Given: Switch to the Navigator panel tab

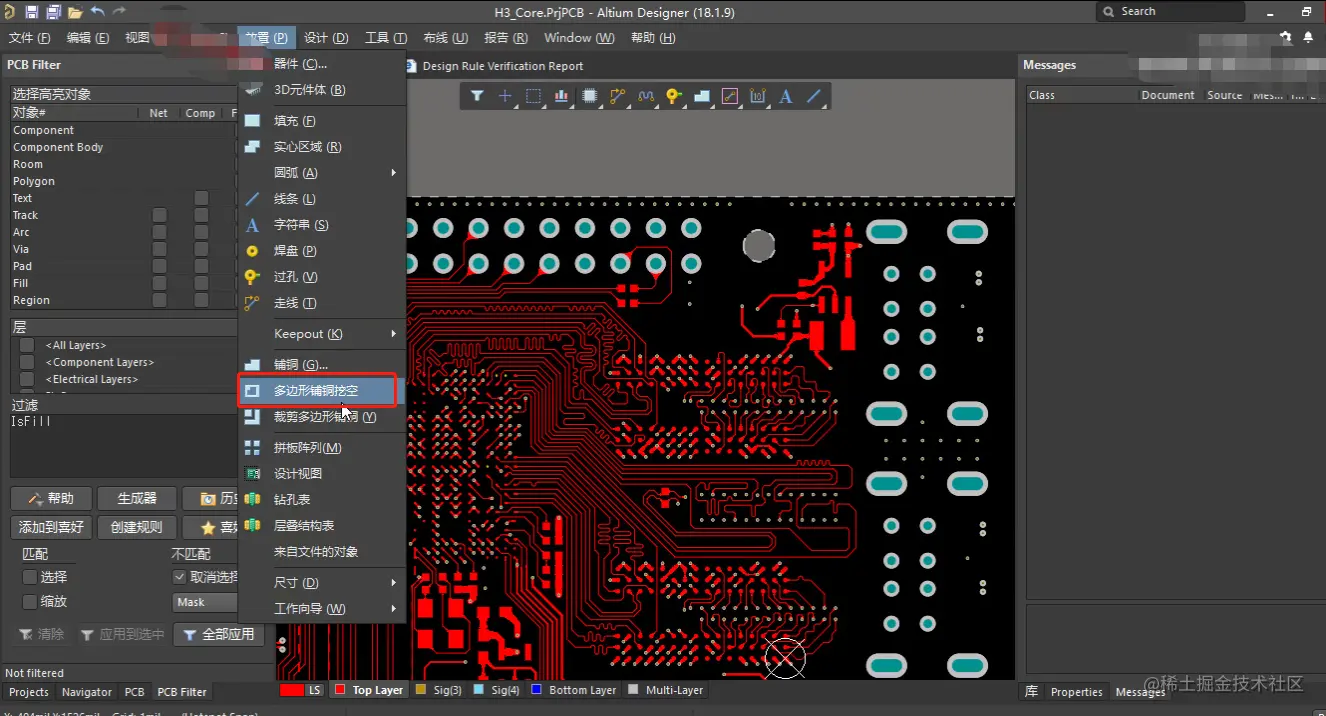Looking at the screenshot, I should pos(87,692).
